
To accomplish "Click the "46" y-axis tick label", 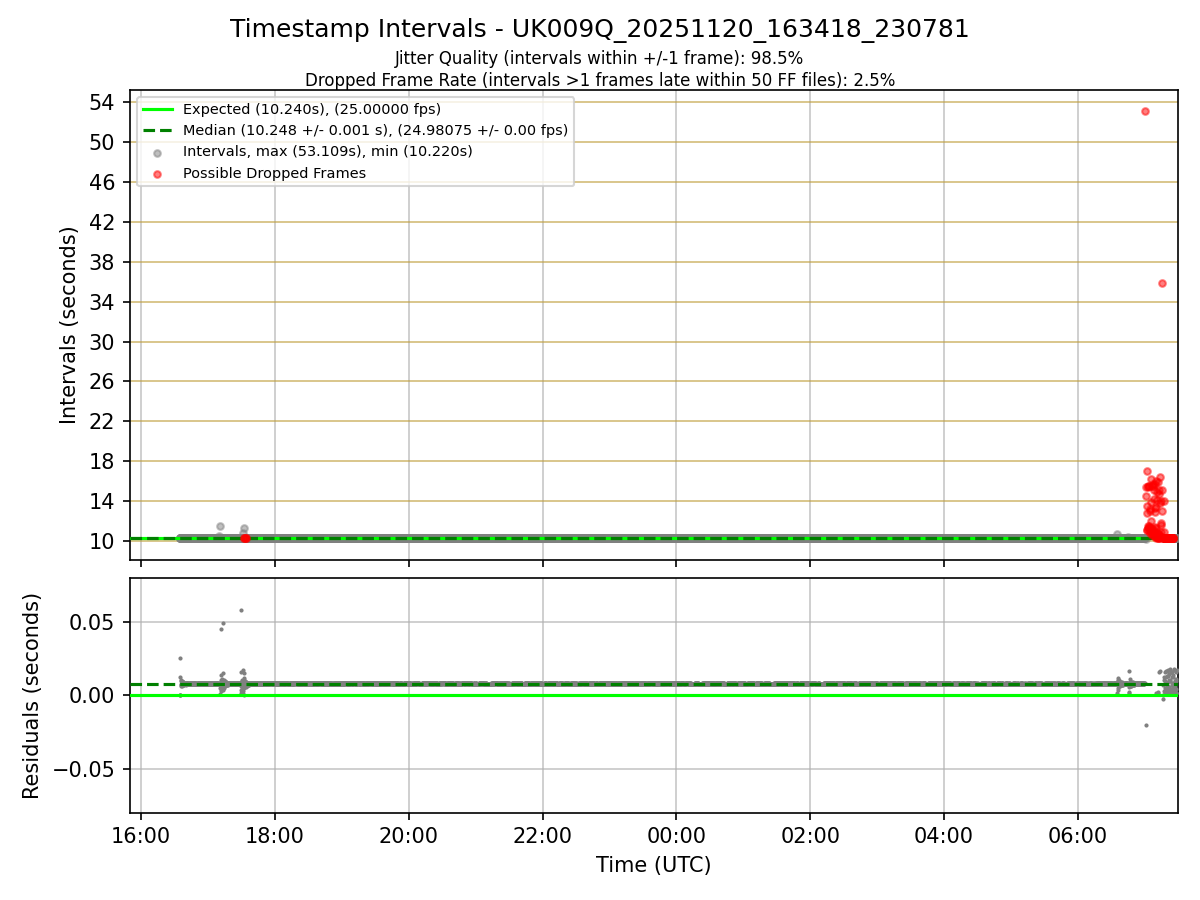I will (101, 182).
